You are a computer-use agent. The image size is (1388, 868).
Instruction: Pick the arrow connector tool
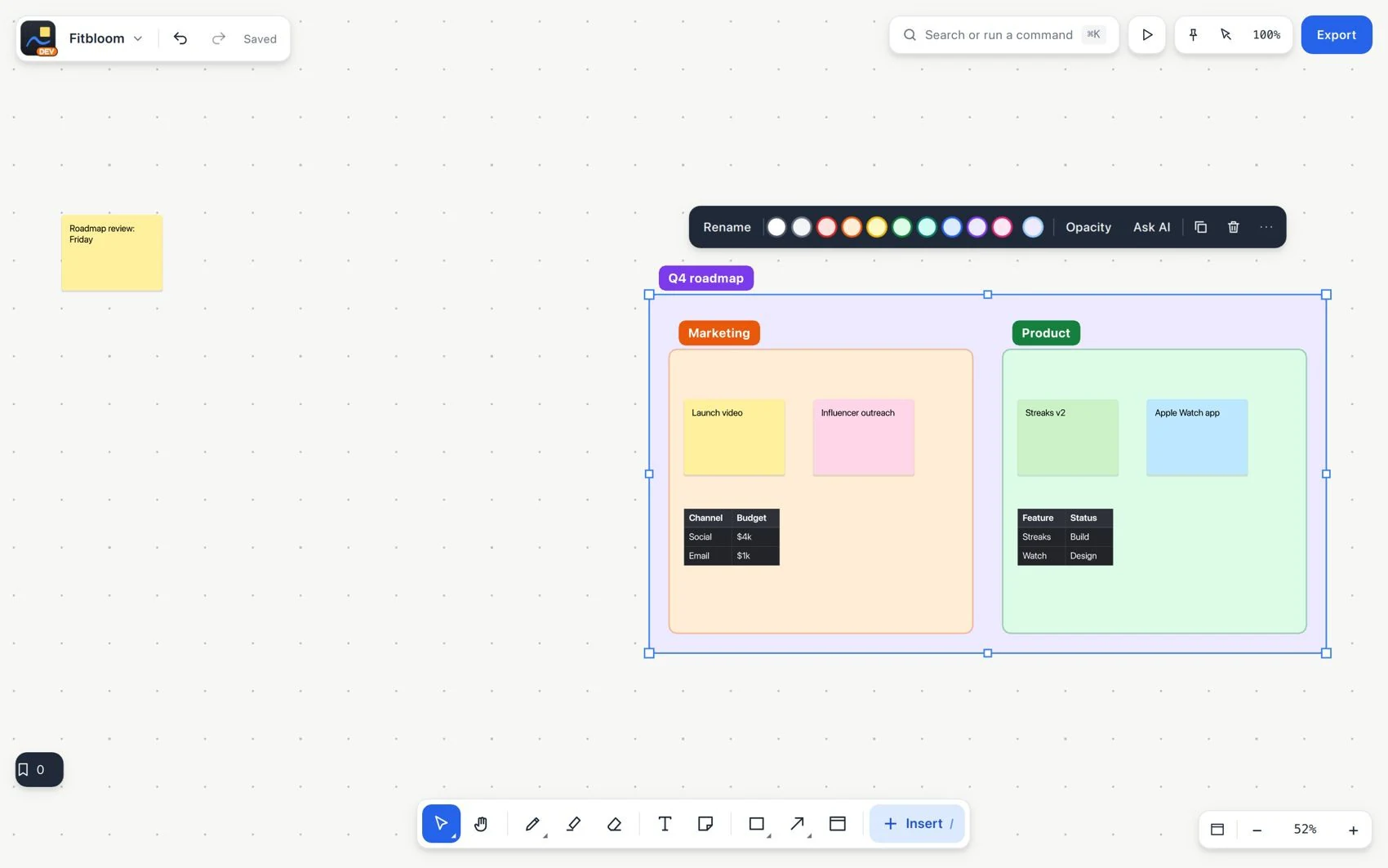(798, 823)
